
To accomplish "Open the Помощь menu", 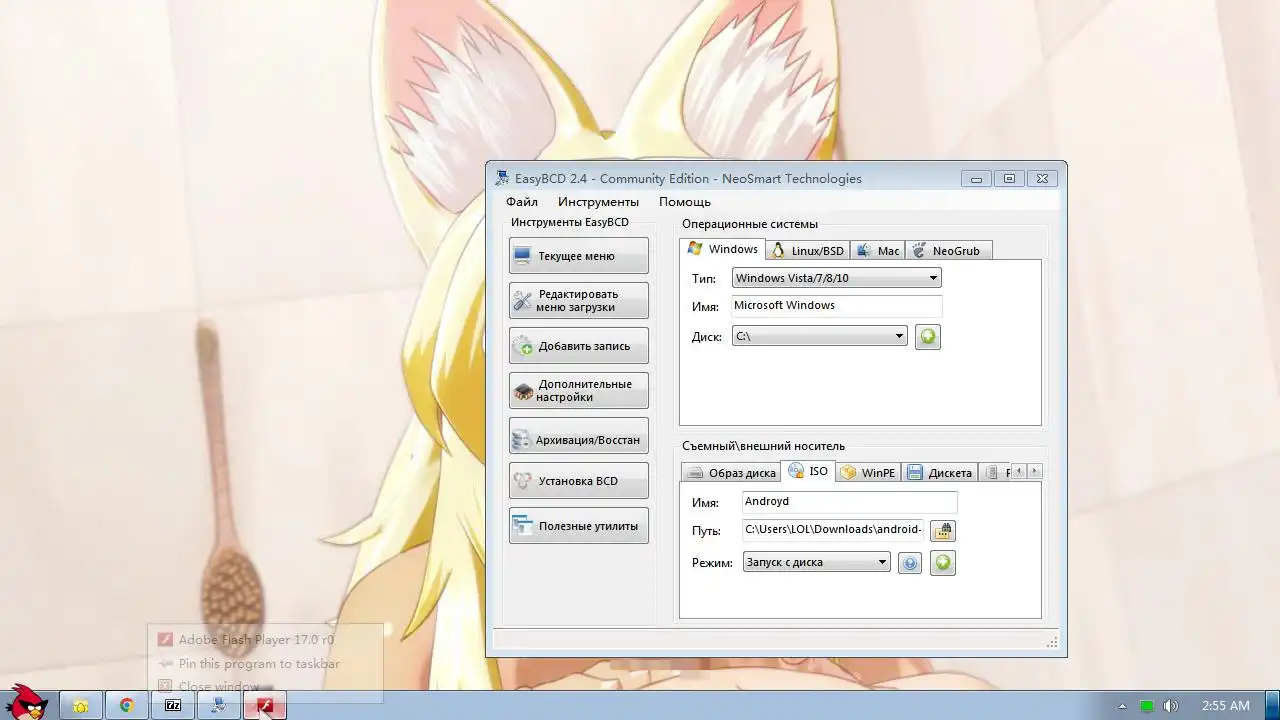I will (685, 202).
